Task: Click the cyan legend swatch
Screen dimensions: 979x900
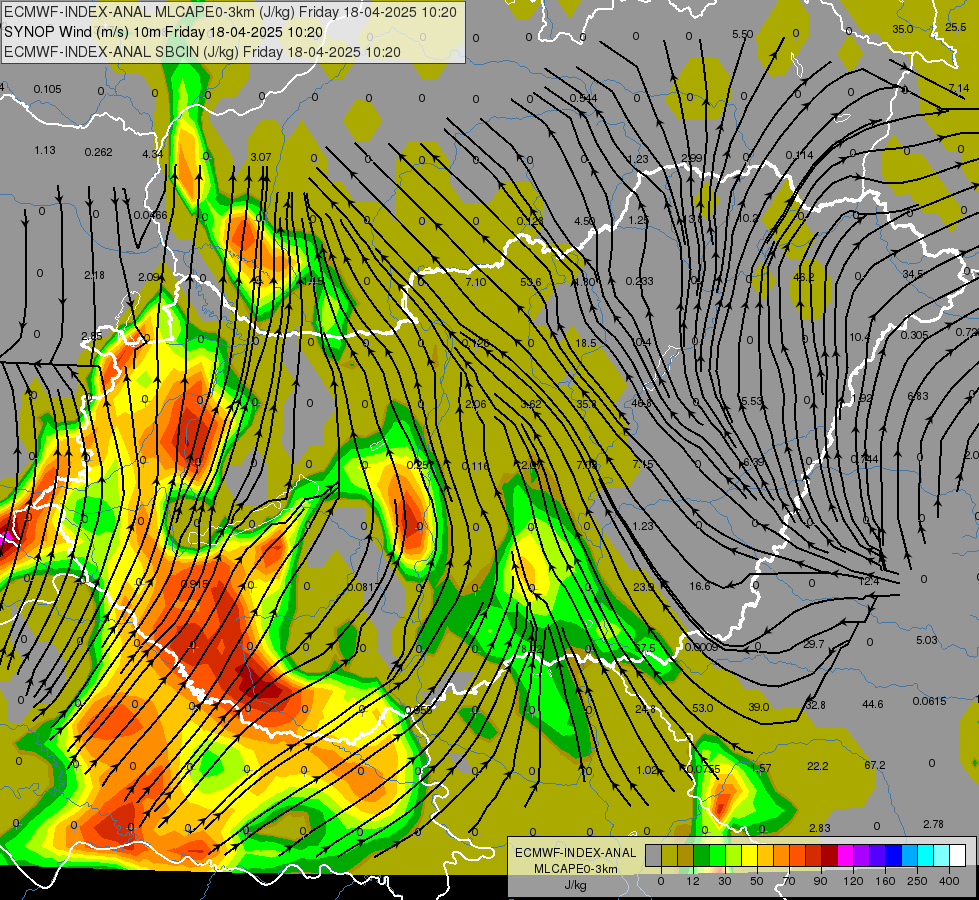Action: [x=927, y=855]
